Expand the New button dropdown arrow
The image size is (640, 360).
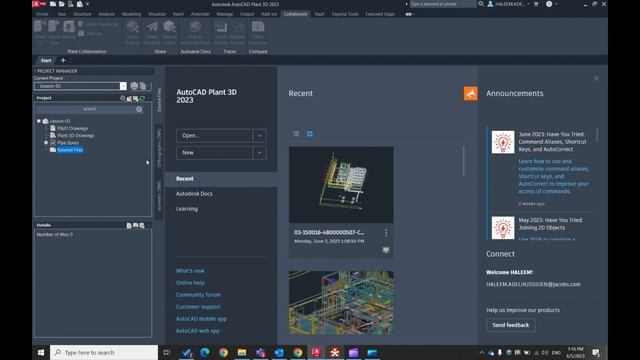coord(260,153)
